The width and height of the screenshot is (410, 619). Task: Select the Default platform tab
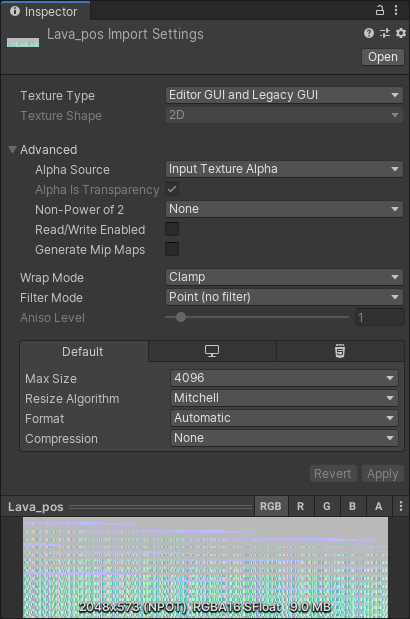pos(83,351)
